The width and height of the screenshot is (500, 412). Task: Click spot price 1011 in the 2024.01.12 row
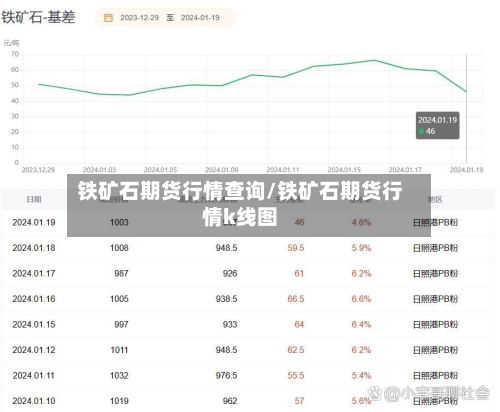119,350
